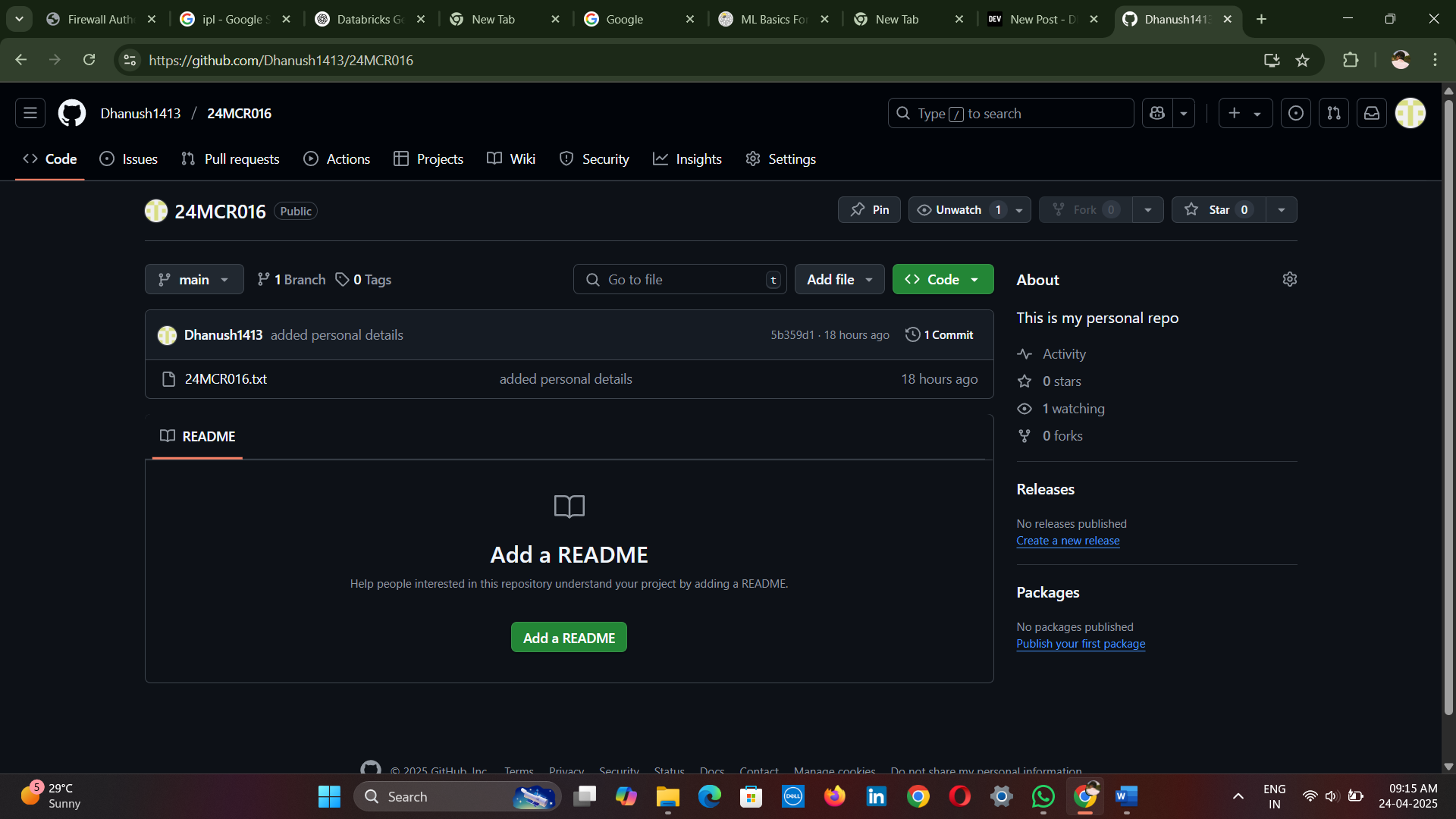
Task: View the 1 Branch list
Action: coord(291,280)
